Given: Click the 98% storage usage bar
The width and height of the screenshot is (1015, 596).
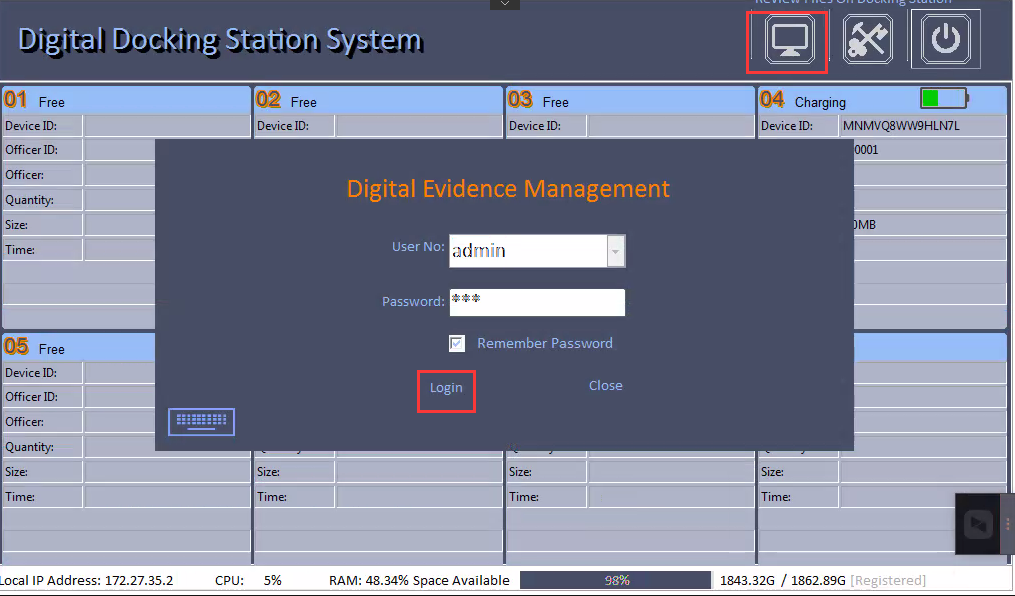Looking at the screenshot, I should pos(616,580).
